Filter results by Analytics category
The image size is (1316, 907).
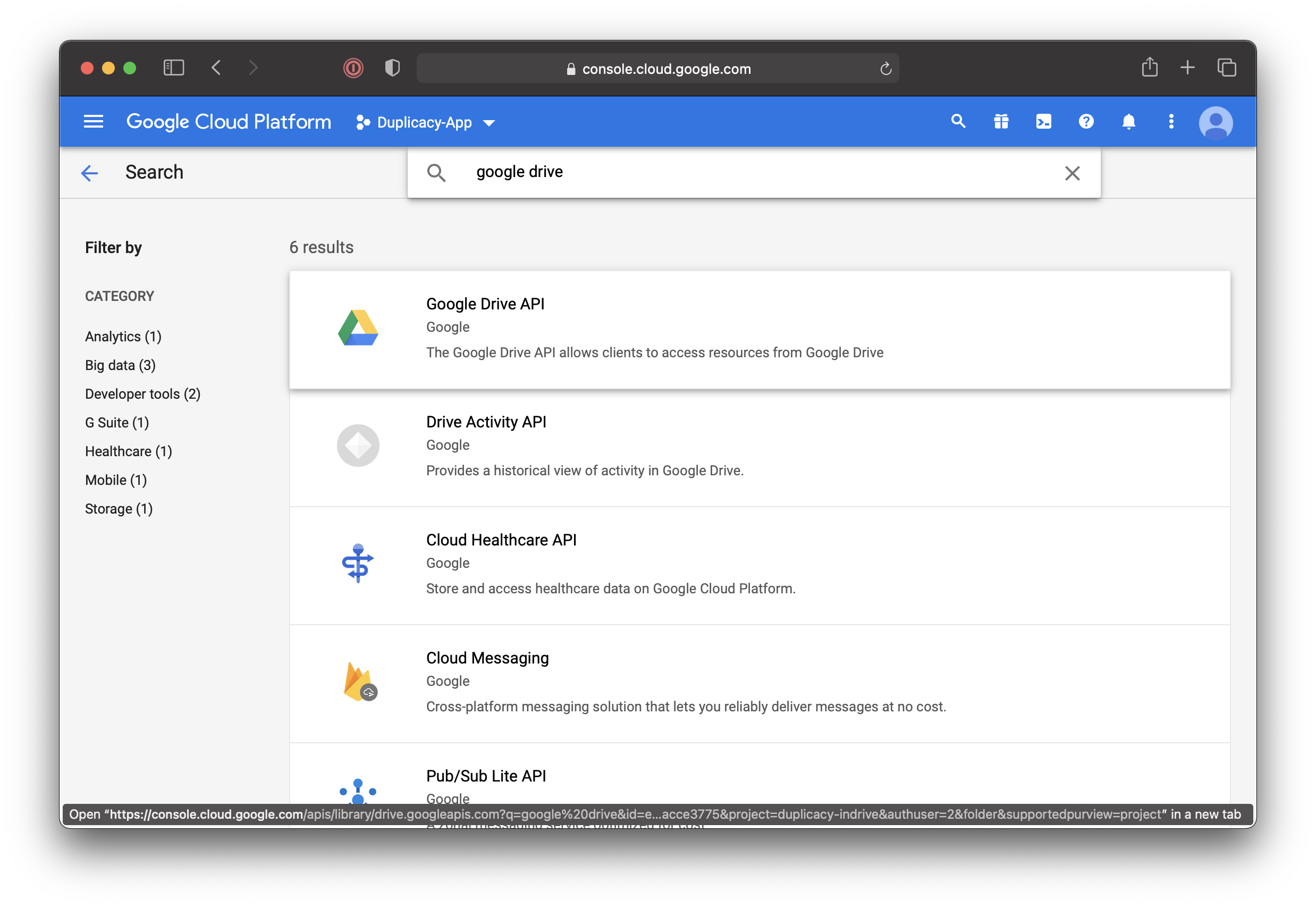click(123, 336)
